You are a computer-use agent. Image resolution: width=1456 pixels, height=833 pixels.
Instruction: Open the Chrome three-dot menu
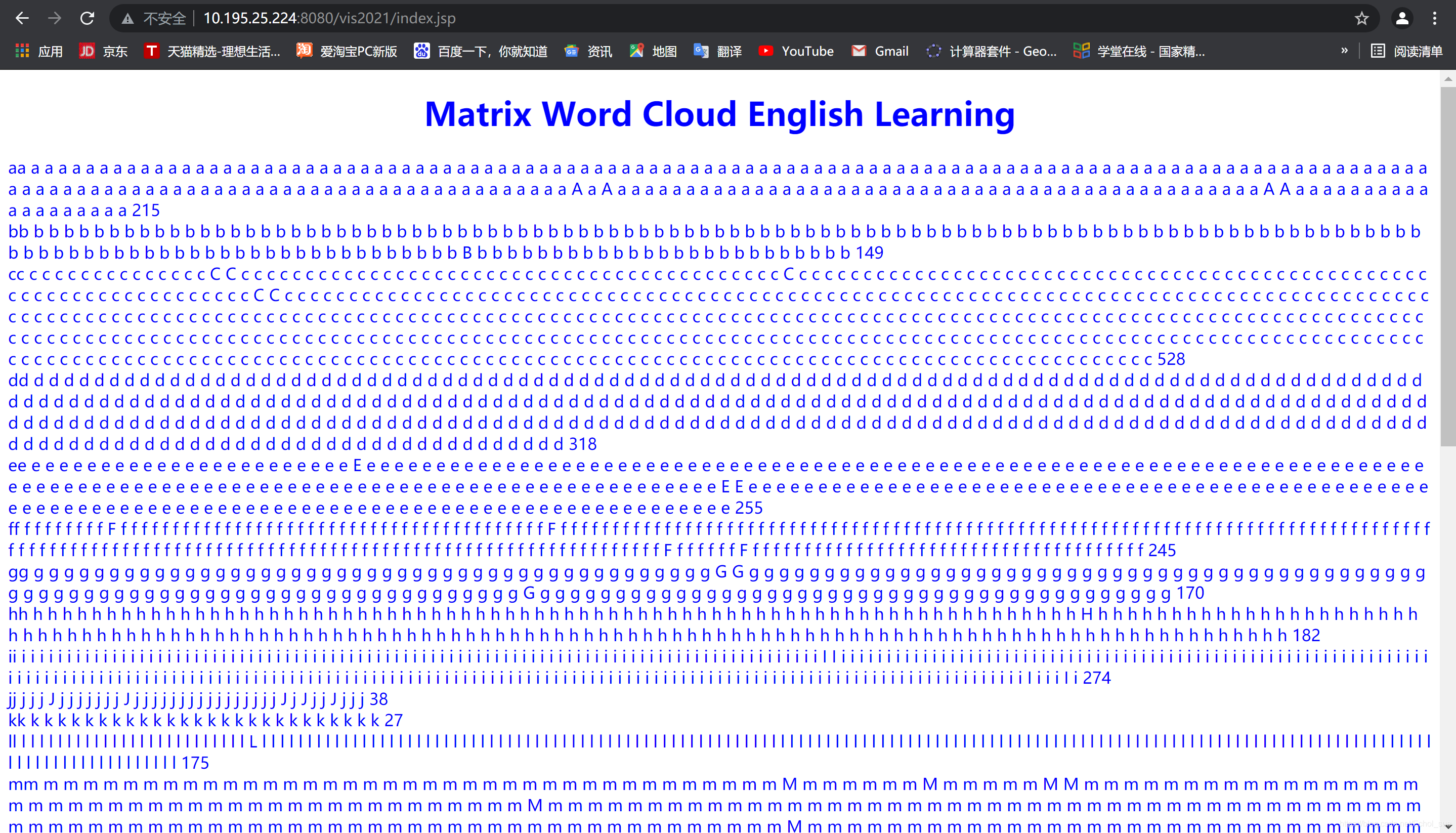1434,18
